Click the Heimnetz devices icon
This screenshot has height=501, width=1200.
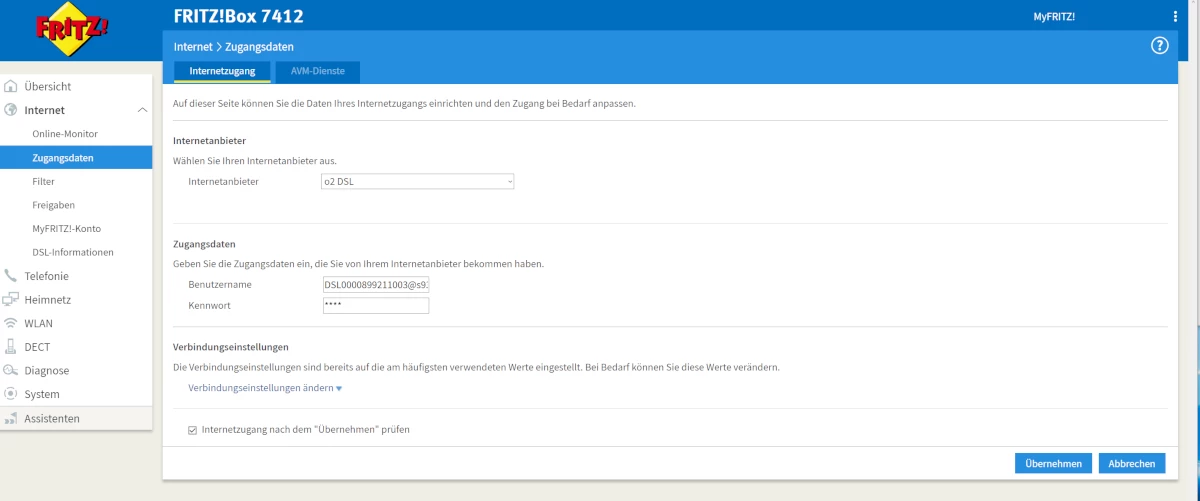click(x=12, y=299)
